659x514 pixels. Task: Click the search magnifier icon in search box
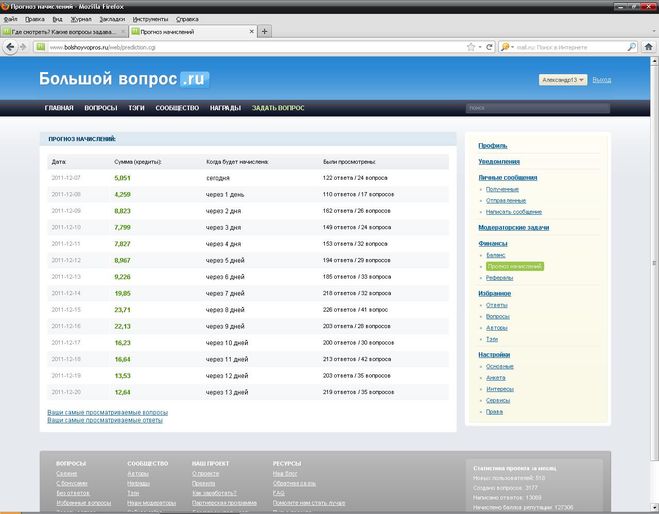[631, 47]
